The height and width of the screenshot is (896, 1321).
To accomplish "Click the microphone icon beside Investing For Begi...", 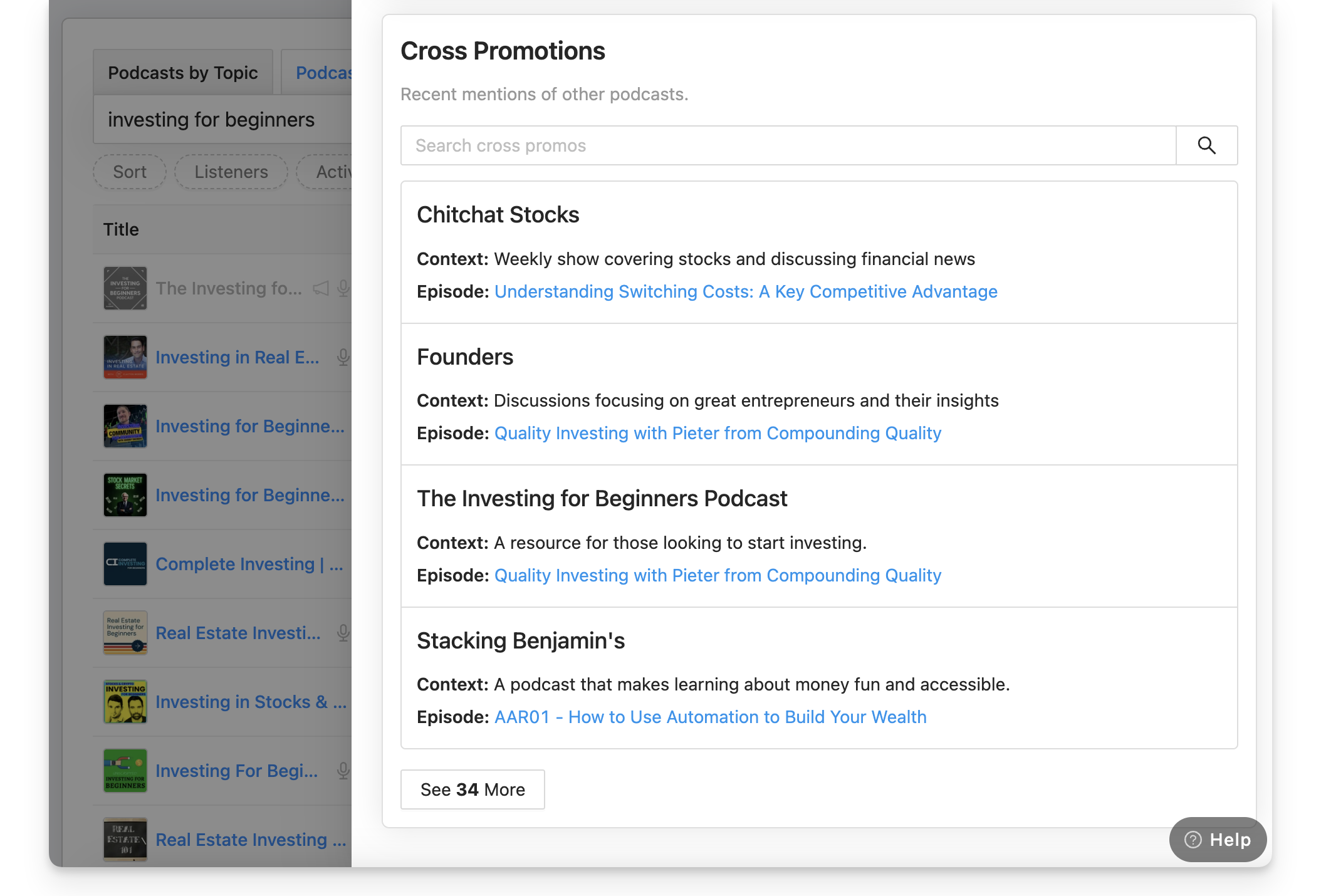I will click(x=343, y=771).
